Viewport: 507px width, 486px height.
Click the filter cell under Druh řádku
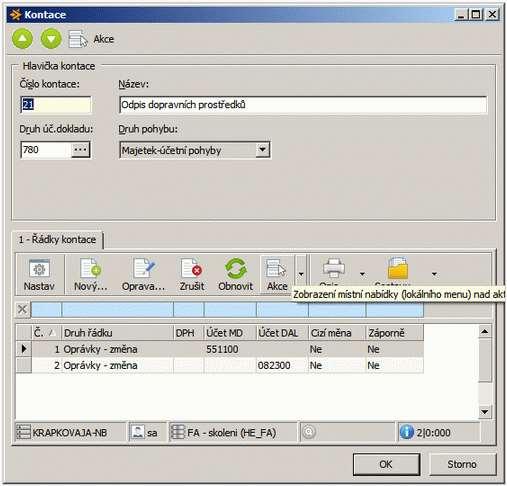117,309
